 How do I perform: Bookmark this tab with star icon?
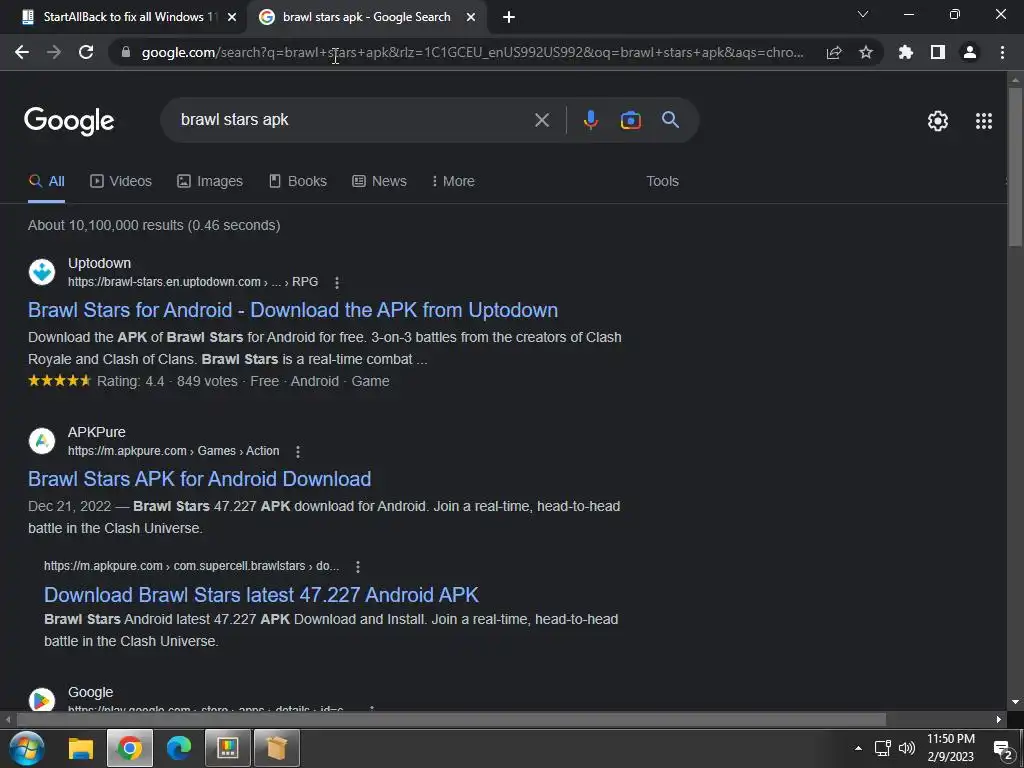coord(866,52)
